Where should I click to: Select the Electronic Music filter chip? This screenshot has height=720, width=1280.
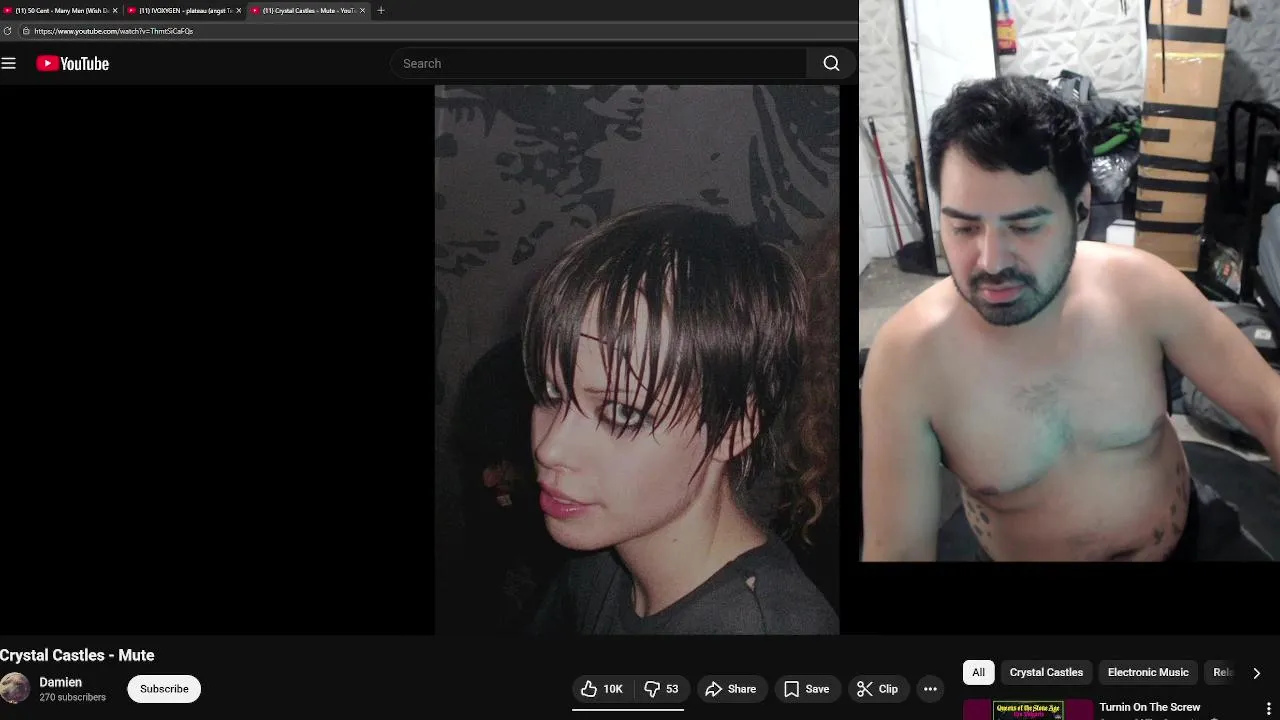pos(1148,672)
